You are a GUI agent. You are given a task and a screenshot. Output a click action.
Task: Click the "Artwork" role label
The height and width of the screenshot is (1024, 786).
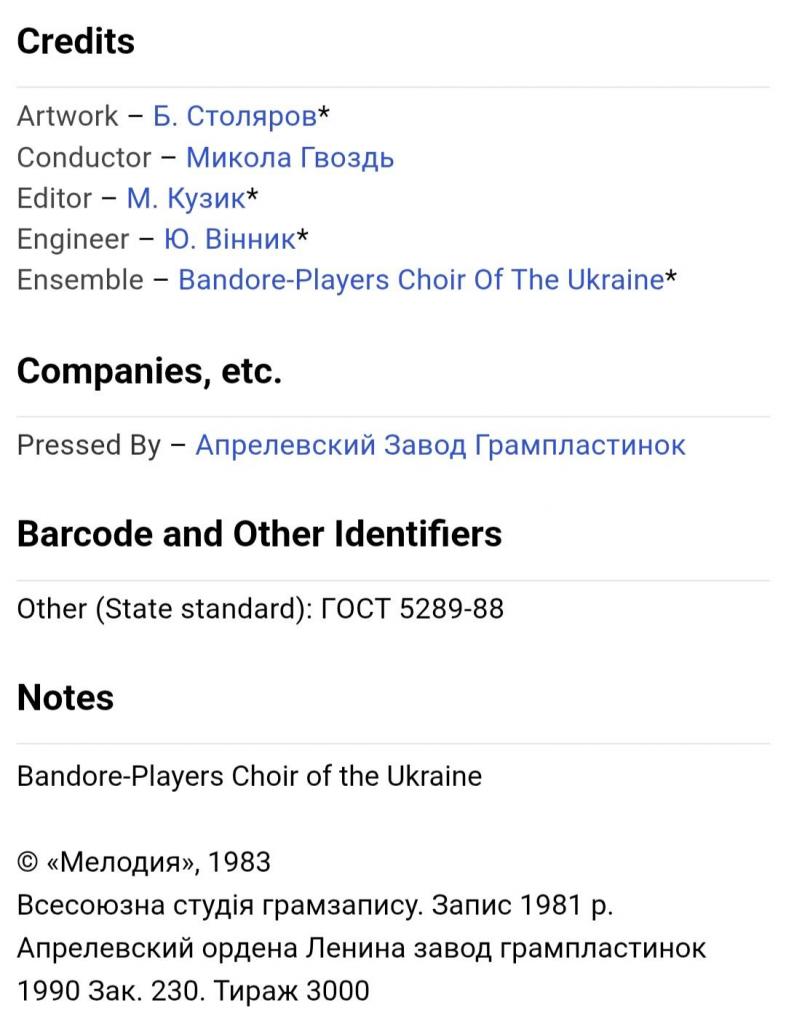tap(67, 116)
